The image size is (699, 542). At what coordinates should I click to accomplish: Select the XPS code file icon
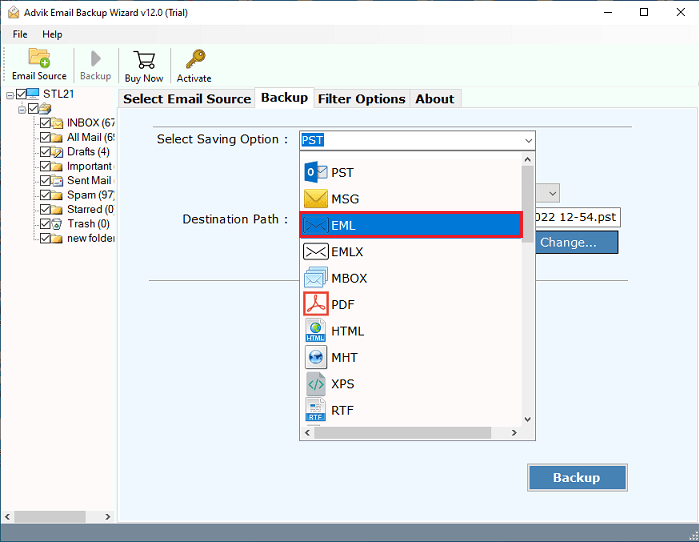click(x=316, y=384)
